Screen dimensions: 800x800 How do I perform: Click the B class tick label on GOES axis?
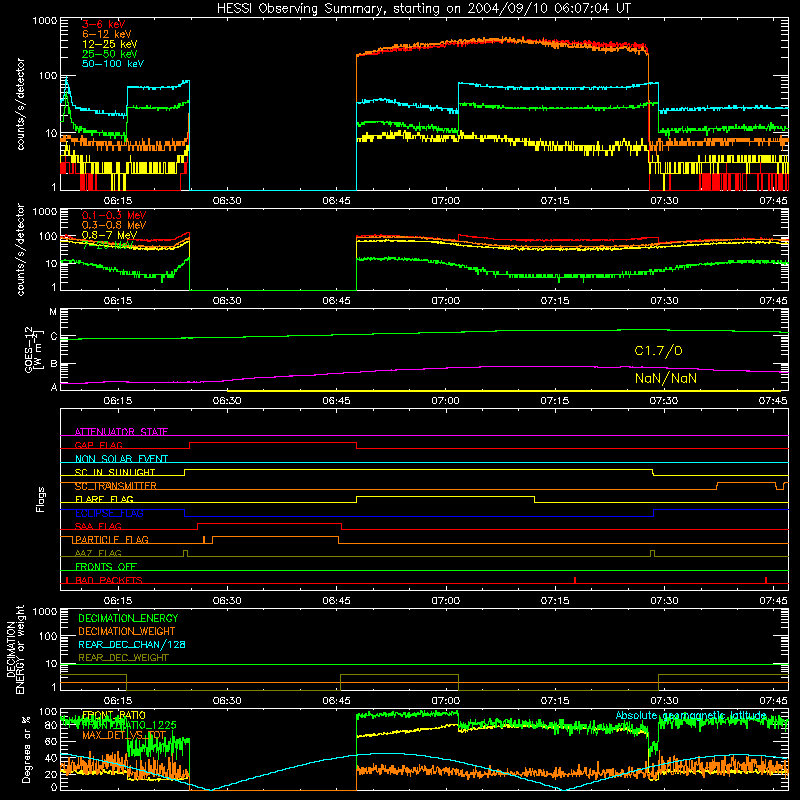pos(53,364)
